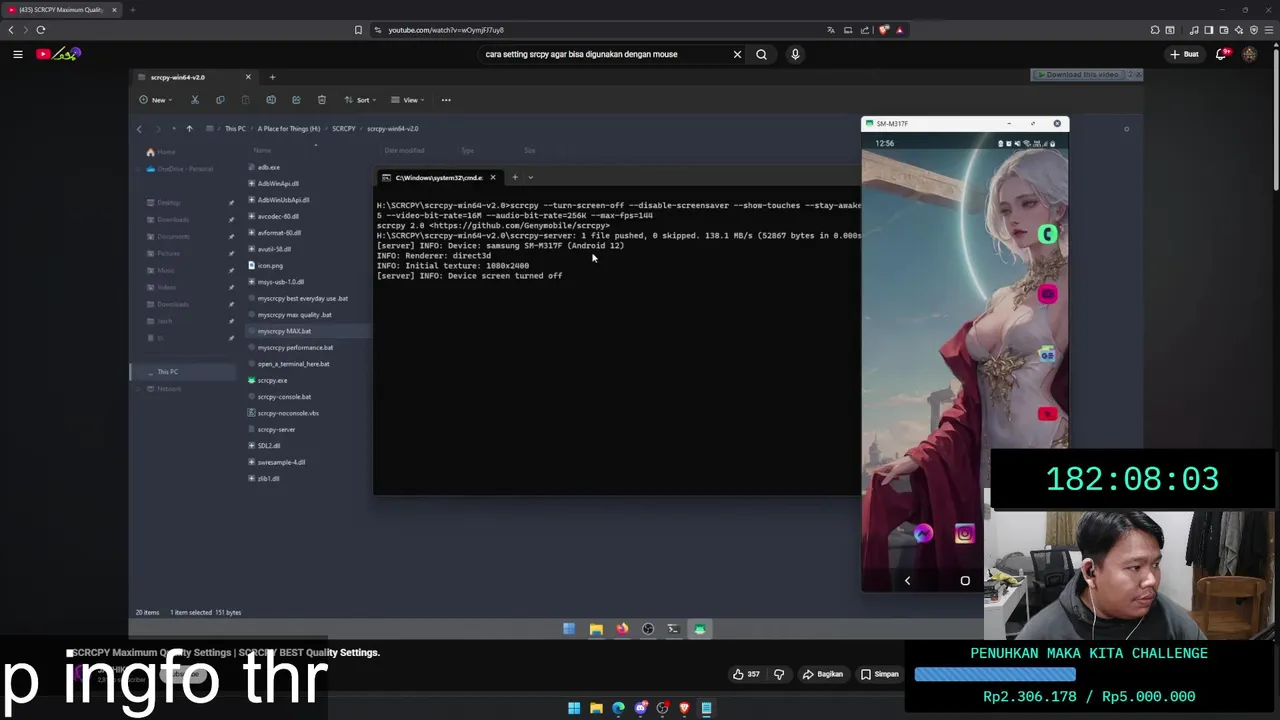This screenshot has width=1280, height=720.
Task: Click the Brave Rewards triangle icon
Action: pos(899,30)
